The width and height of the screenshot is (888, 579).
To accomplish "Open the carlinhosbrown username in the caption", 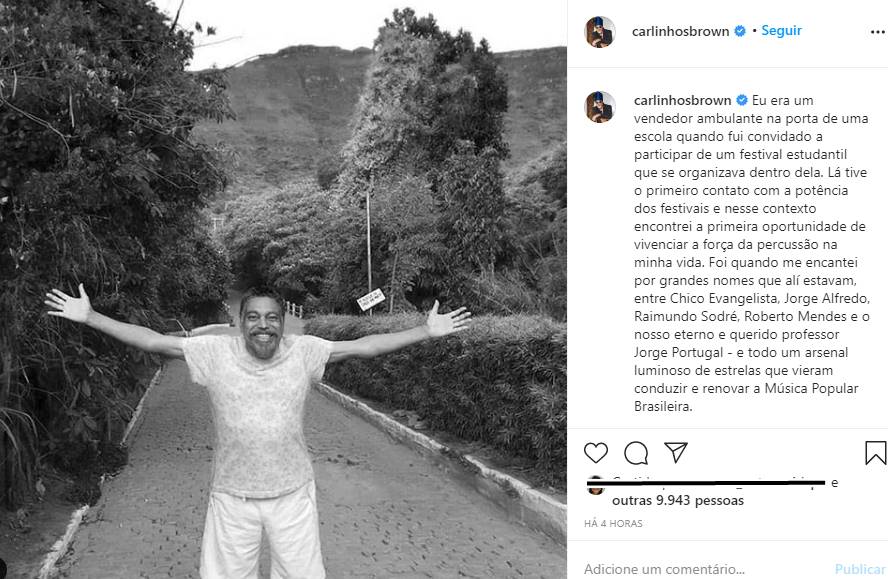I will [682, 100].
